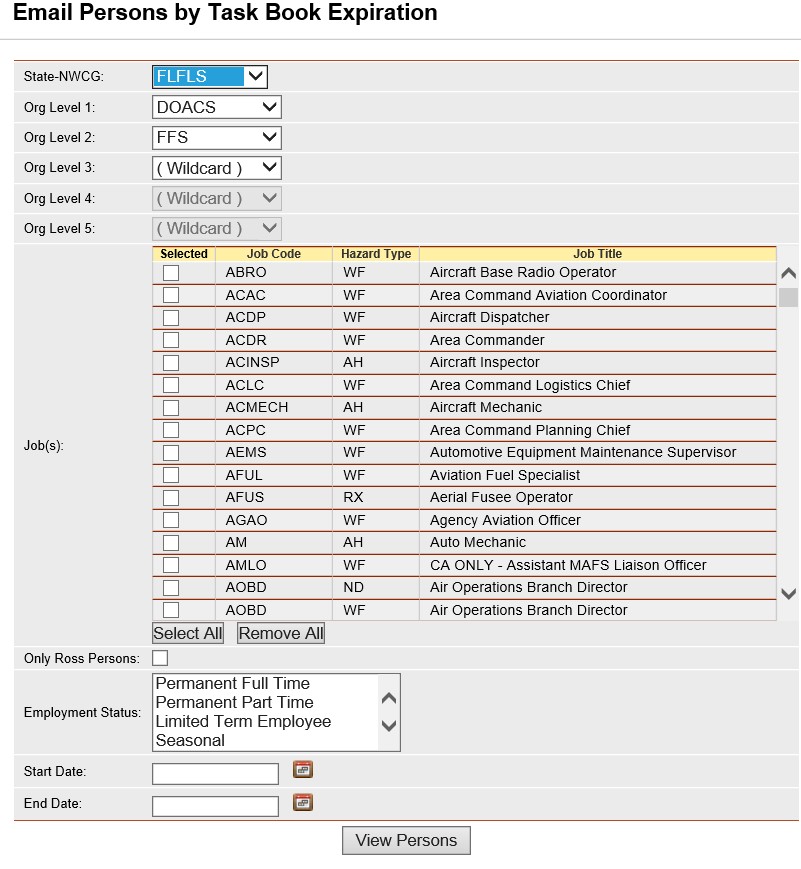Click Automotive Equipment Maintenance Supervisor text

[583, 452]
